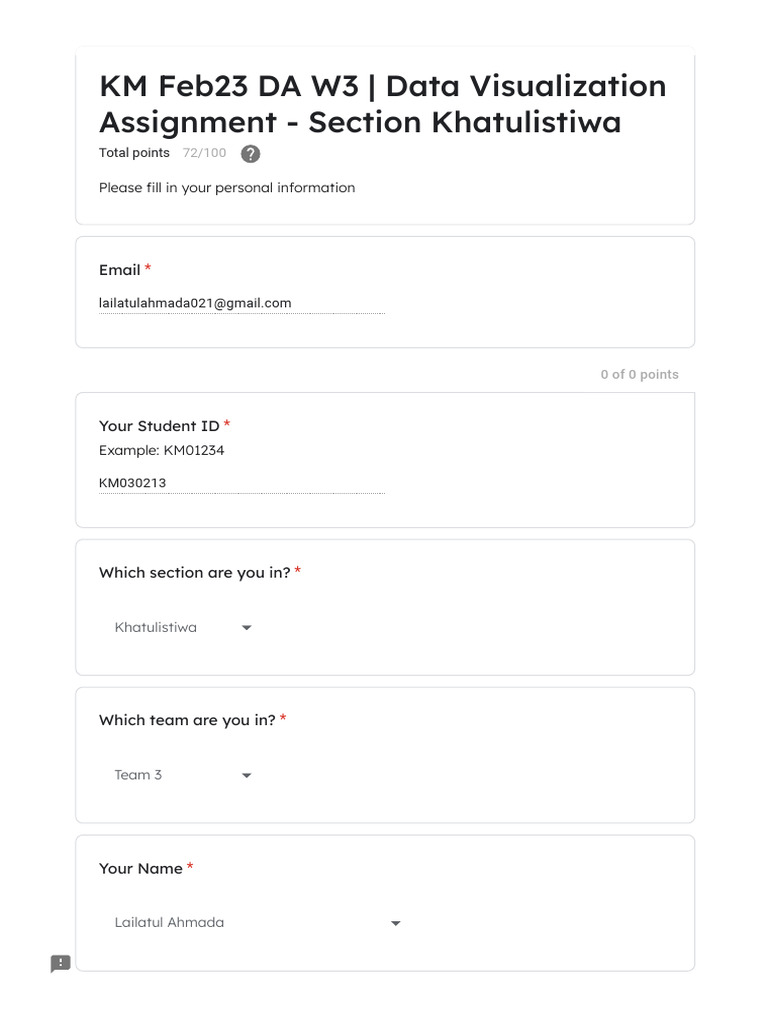Click the "0 of 0 points" indicator

(639, 374)
